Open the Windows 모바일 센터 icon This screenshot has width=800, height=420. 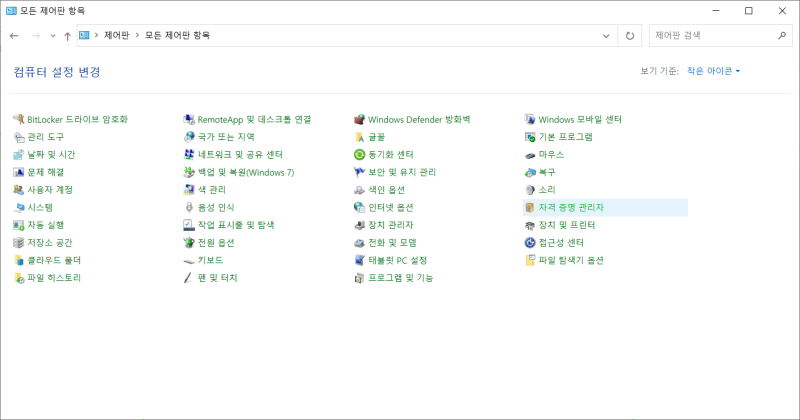[x=530, y=119]
